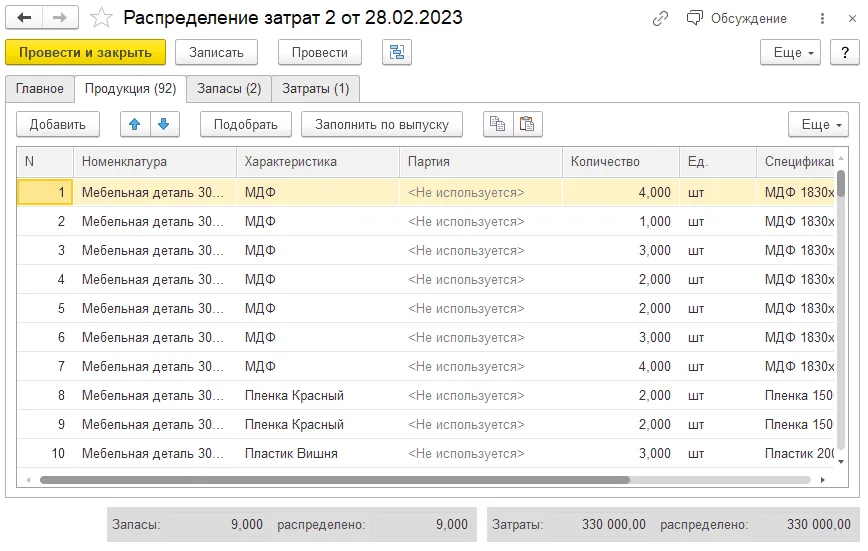
Task: Click the N column header
Action: [45, 162]
